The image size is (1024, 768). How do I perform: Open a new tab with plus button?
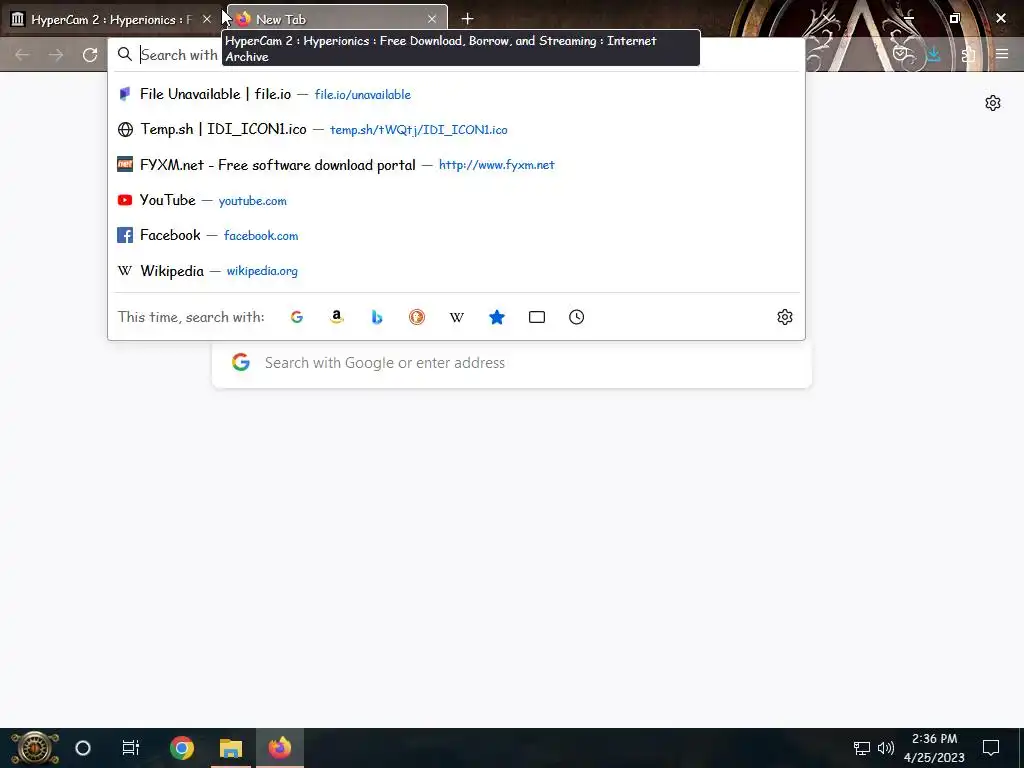[x=467, y=19]
